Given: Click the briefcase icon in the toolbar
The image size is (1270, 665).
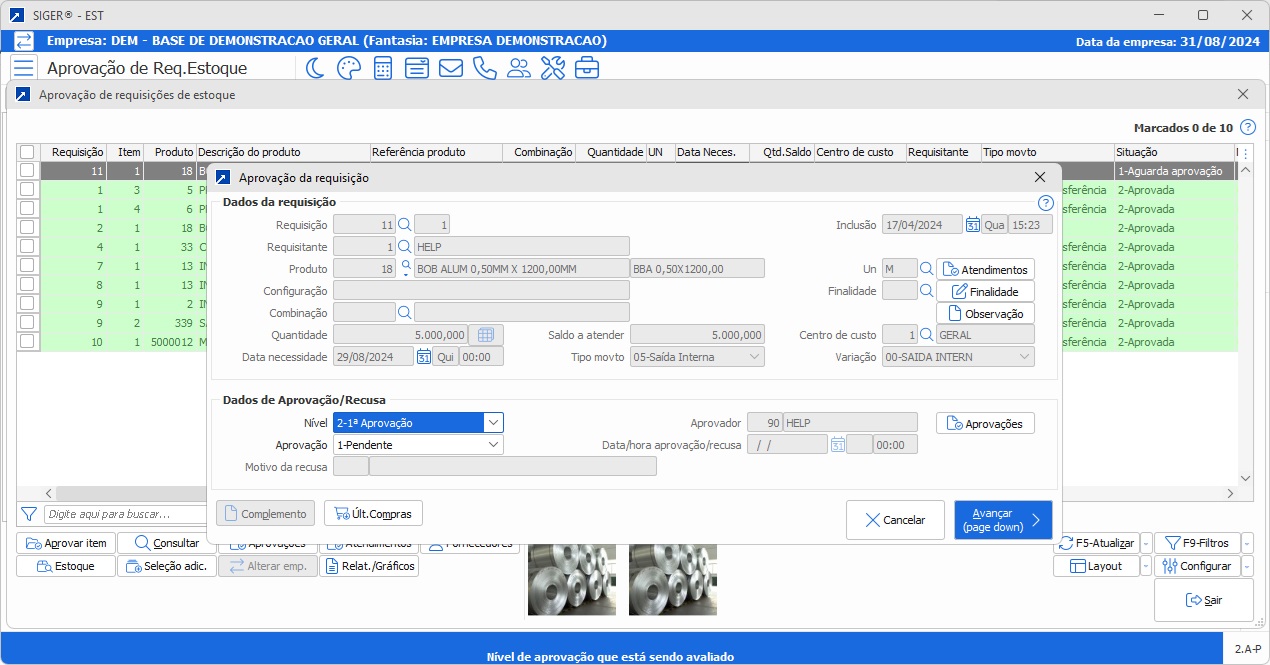Looking at the screenshot, I should pos(587,68).
